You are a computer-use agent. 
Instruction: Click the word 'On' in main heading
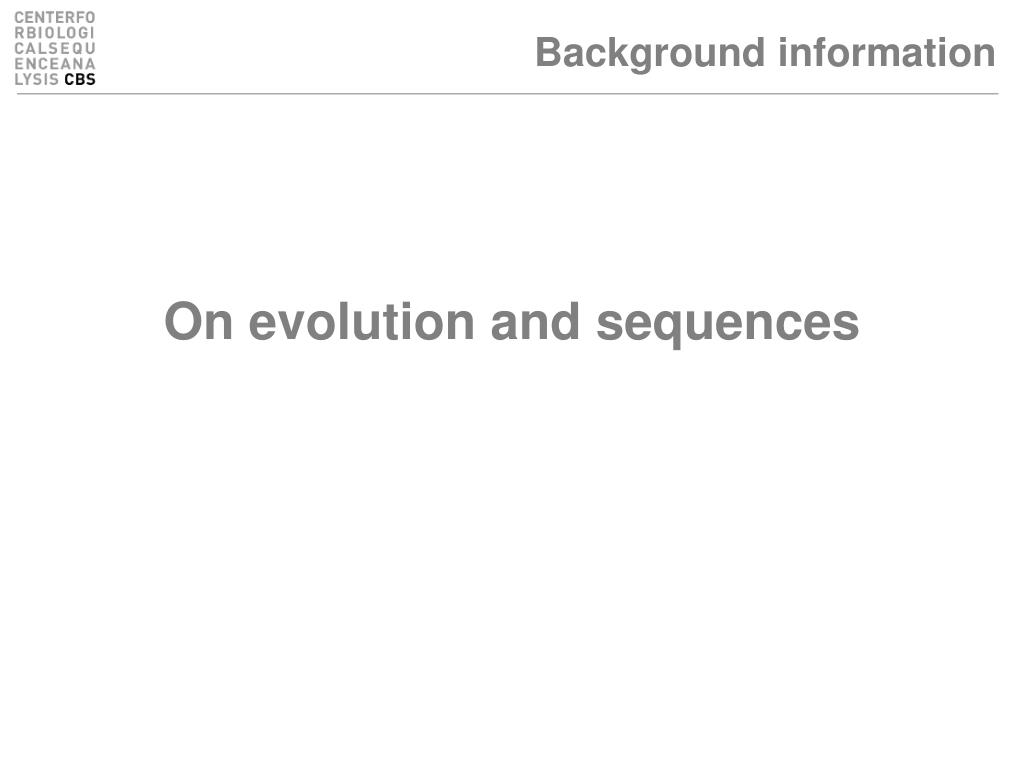pos(199,321)
